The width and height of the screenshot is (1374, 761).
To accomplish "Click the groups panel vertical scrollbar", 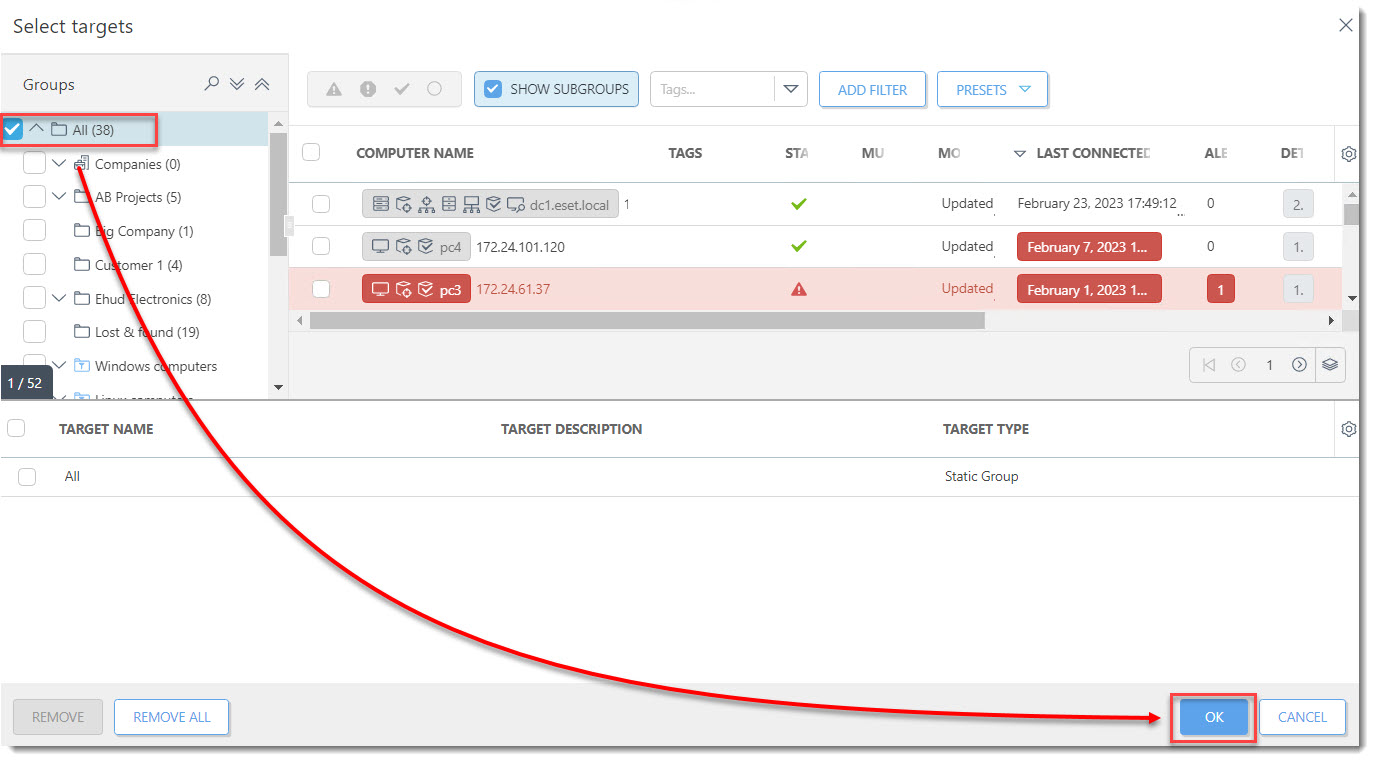I will (x=278, y=195).
